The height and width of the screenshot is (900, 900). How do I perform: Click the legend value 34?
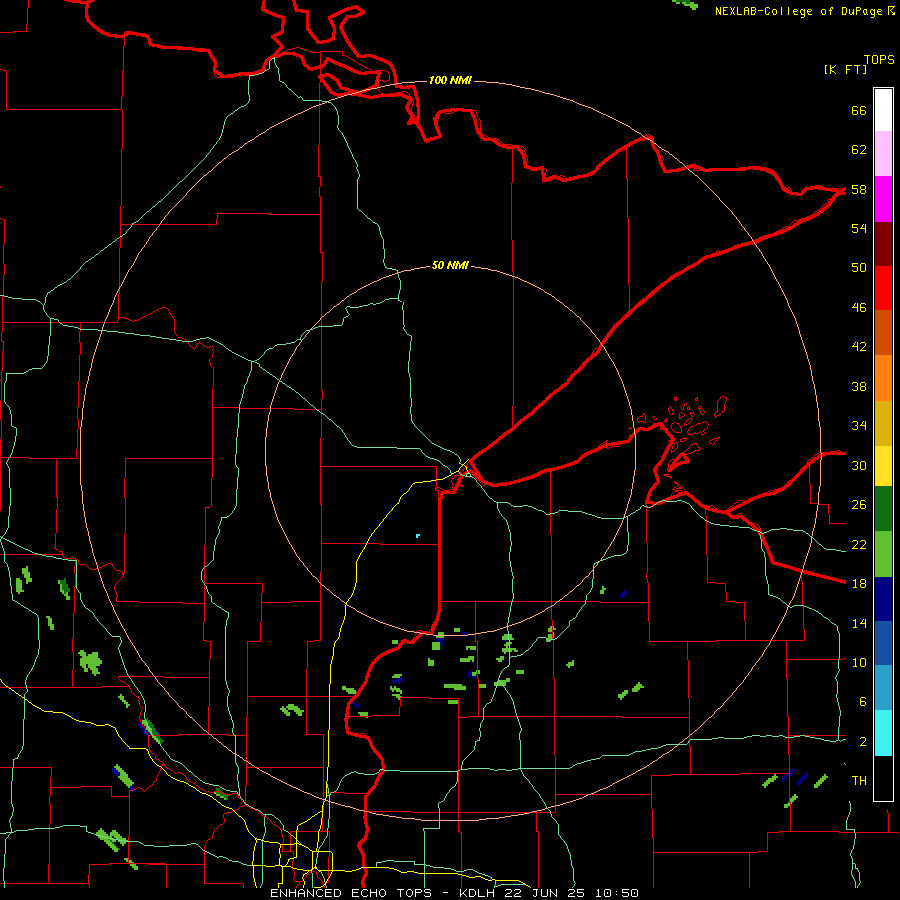[859, 426]
